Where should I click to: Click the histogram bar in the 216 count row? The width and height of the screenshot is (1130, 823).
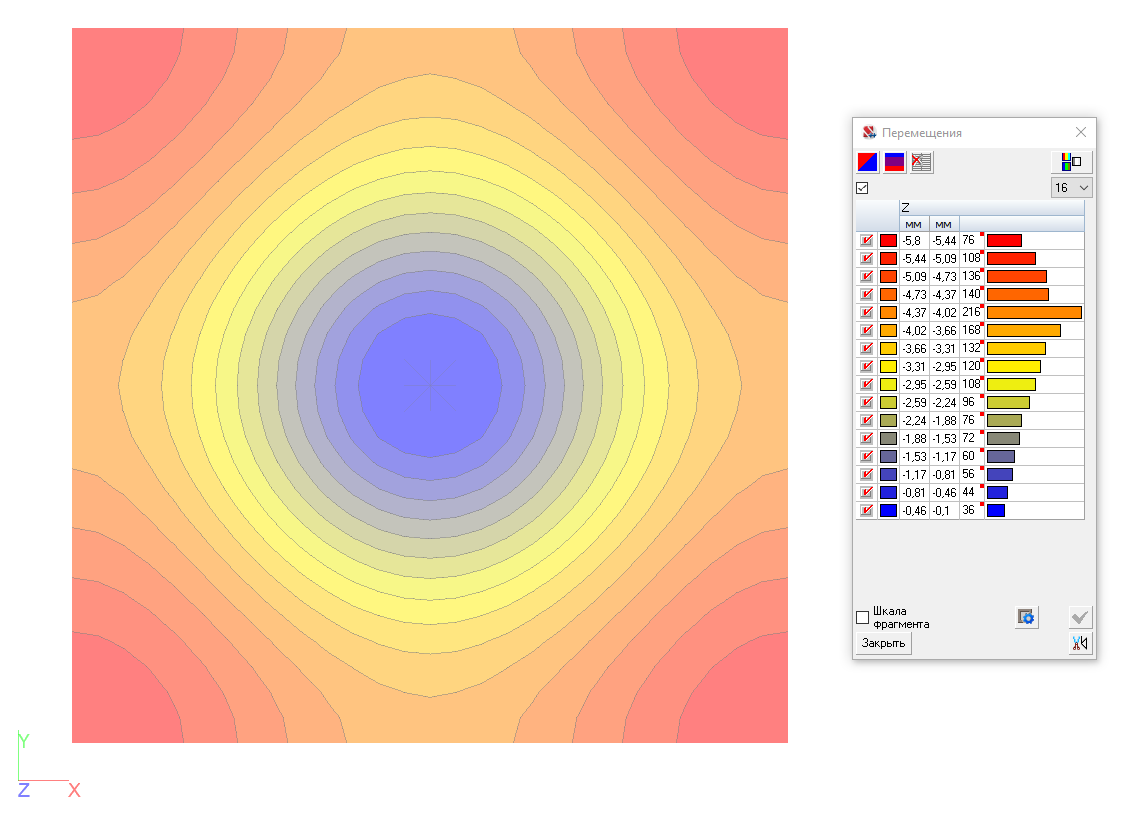pos(1034,313)
